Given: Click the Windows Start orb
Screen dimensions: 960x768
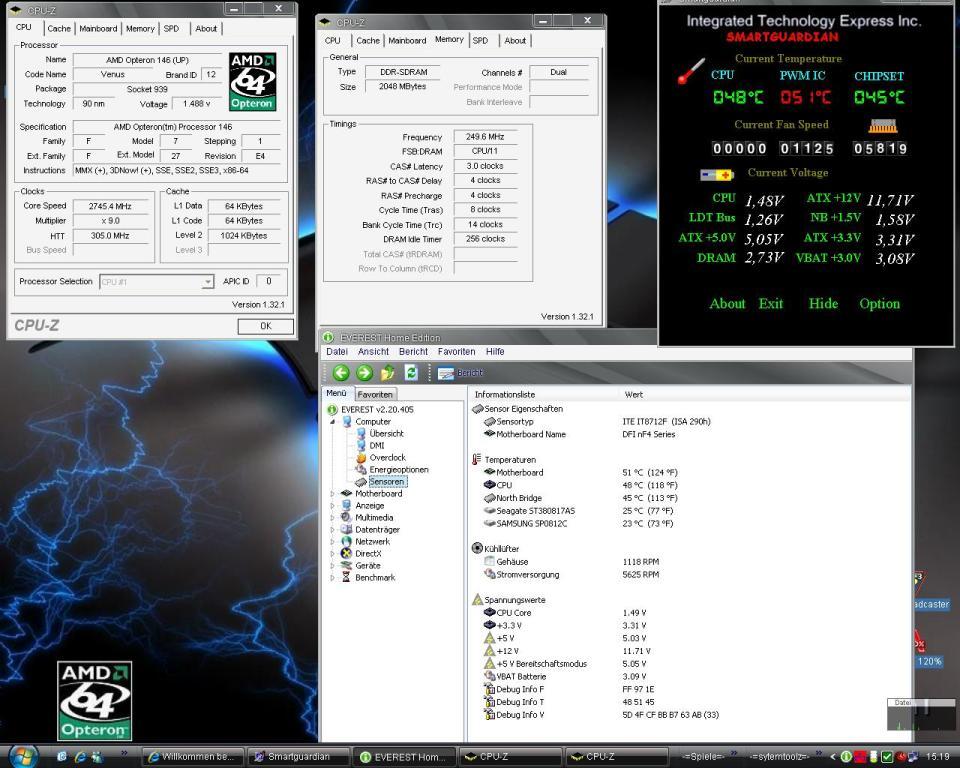Looking at the screenshot, I should [x=23, y=756].
